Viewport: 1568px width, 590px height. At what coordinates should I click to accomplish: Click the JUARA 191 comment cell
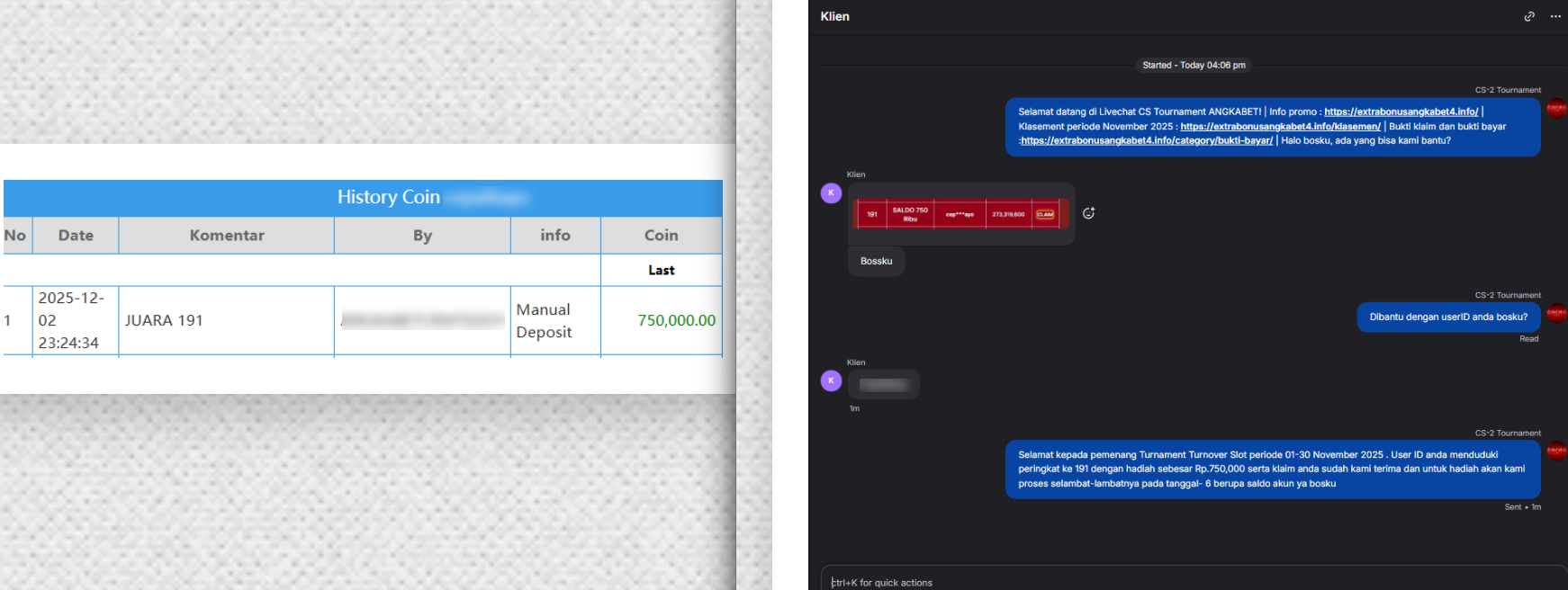(x=164, y=320)
